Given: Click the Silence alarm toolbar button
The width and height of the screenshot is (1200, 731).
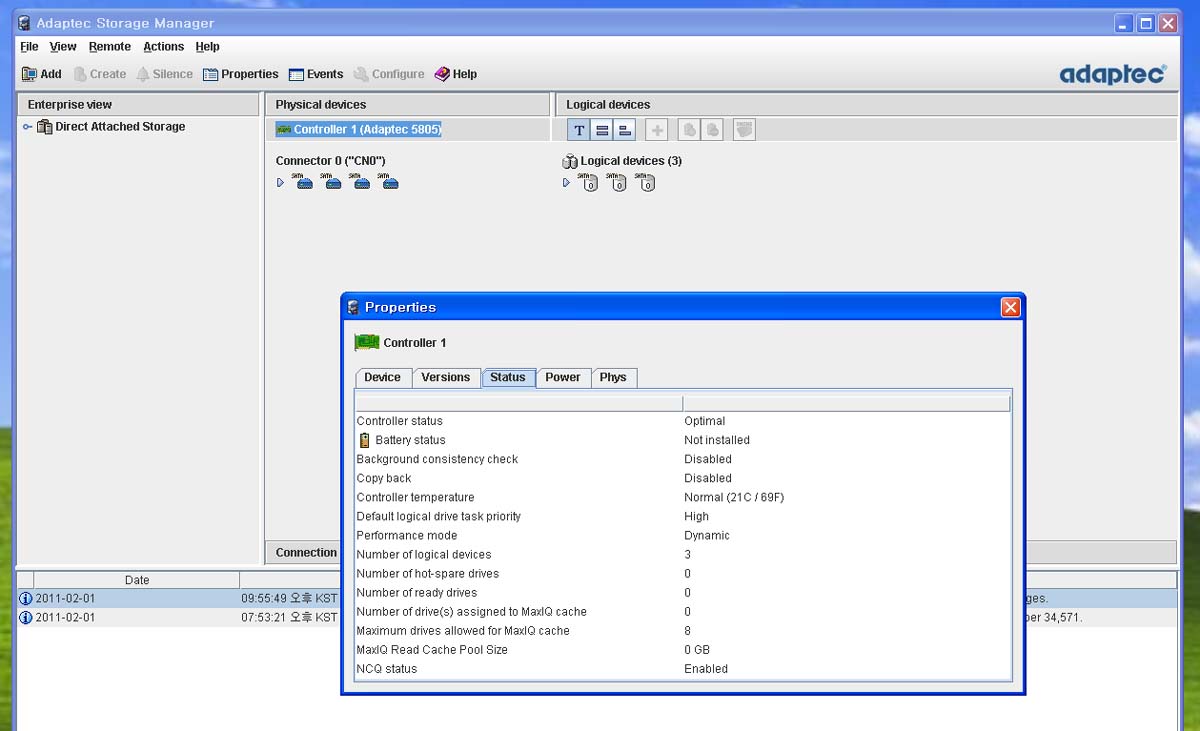Looking at the screenshot, I should pos(165,74).
